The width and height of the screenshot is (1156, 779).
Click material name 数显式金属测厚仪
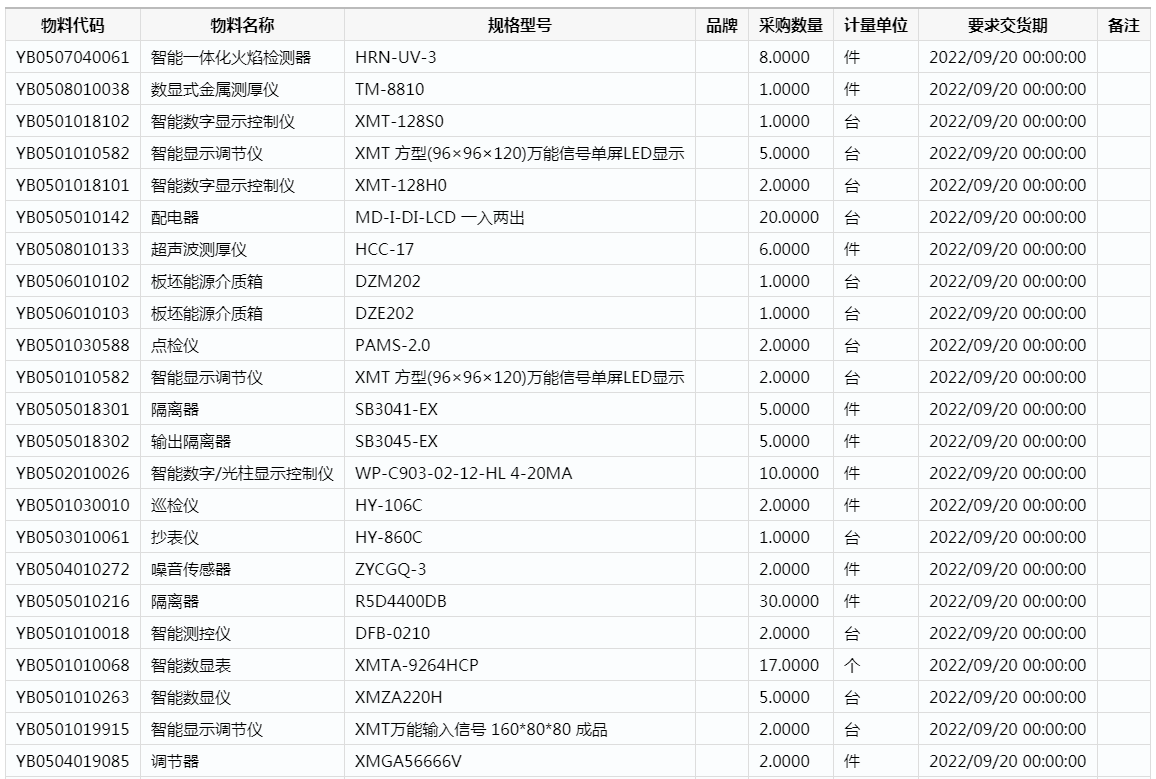click(215, 89)
